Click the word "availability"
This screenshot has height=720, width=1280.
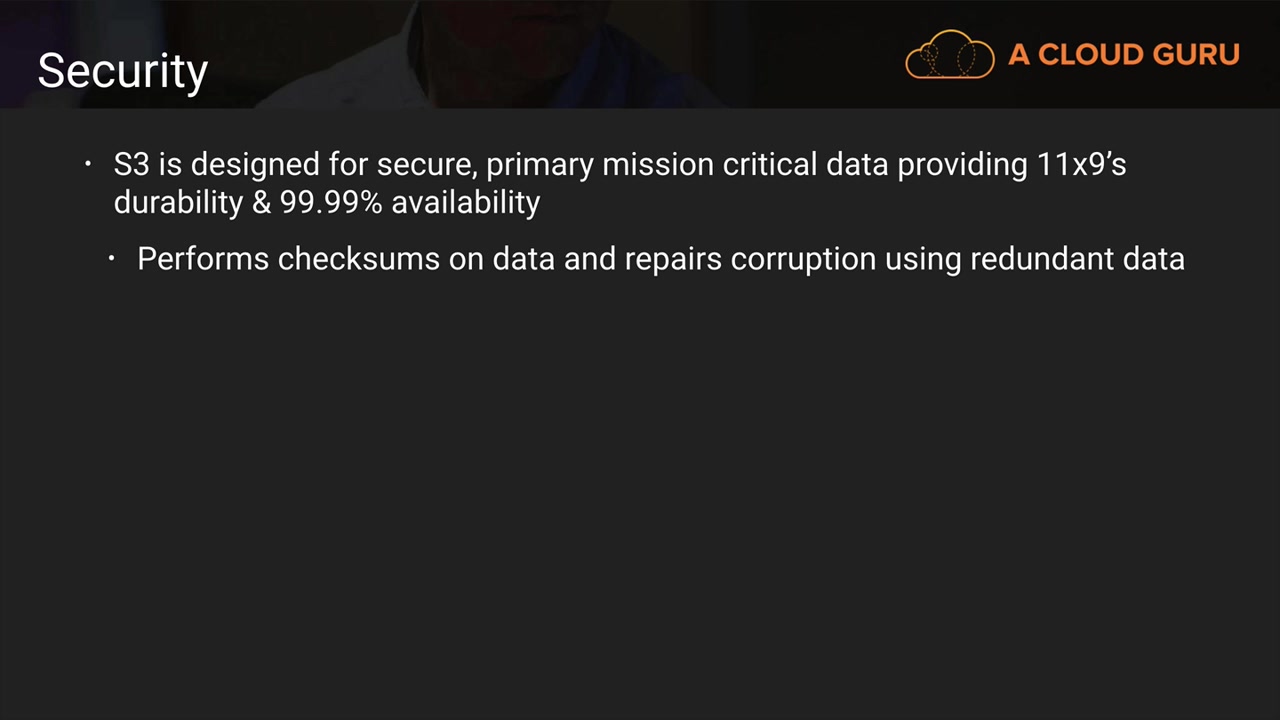point(465,202)
